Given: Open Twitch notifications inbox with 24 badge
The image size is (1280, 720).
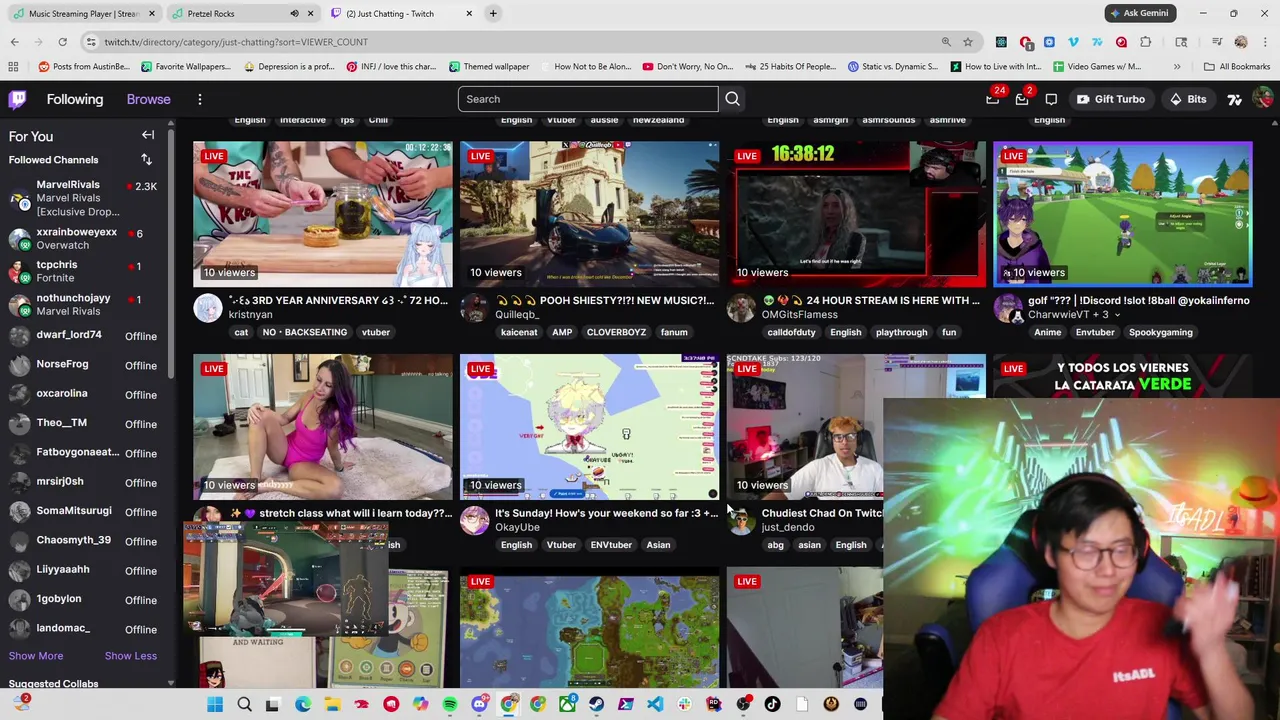Looking at the screenshot, I should [x=993, y=99].
